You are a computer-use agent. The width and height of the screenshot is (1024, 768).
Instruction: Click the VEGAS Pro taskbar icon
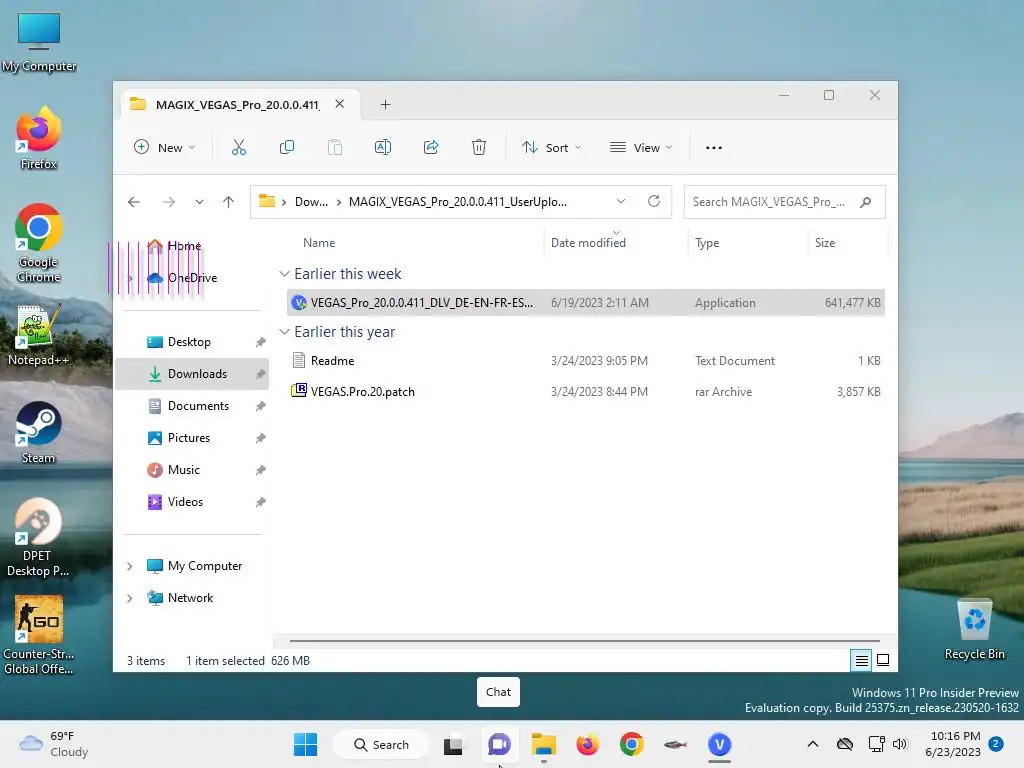coord(719,744)
